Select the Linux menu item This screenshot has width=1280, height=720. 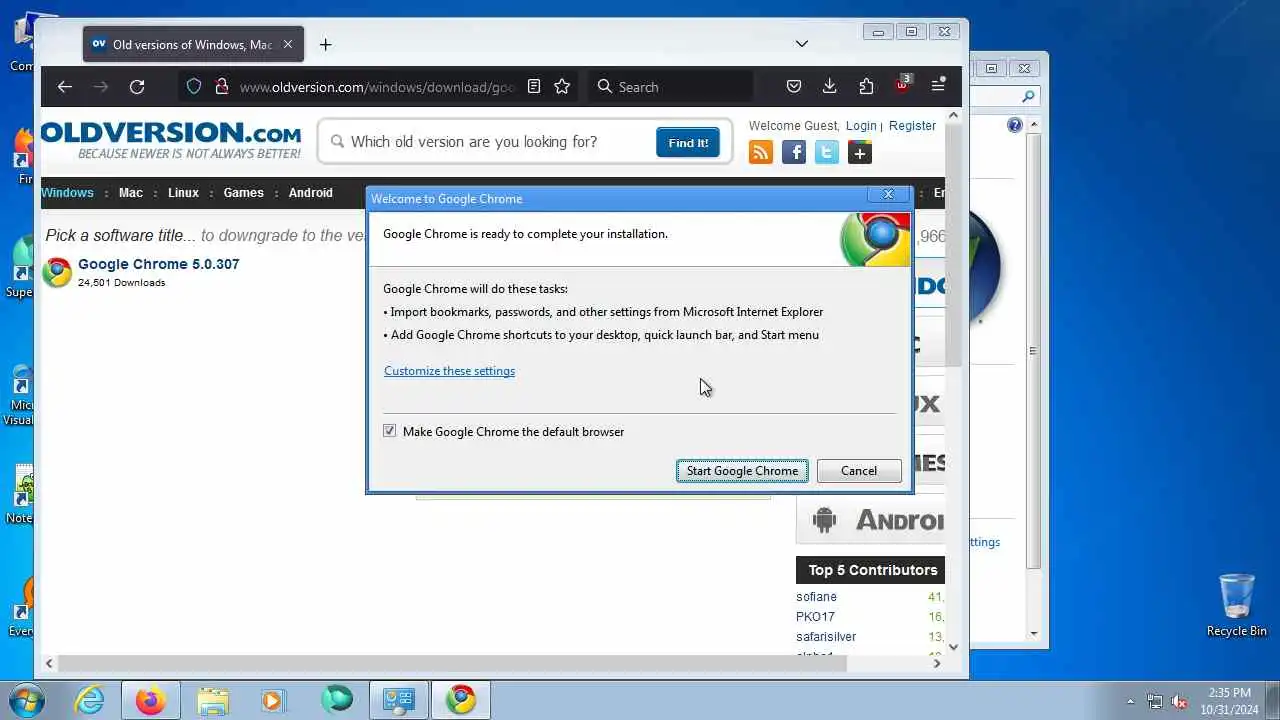(x=183, y=193)
